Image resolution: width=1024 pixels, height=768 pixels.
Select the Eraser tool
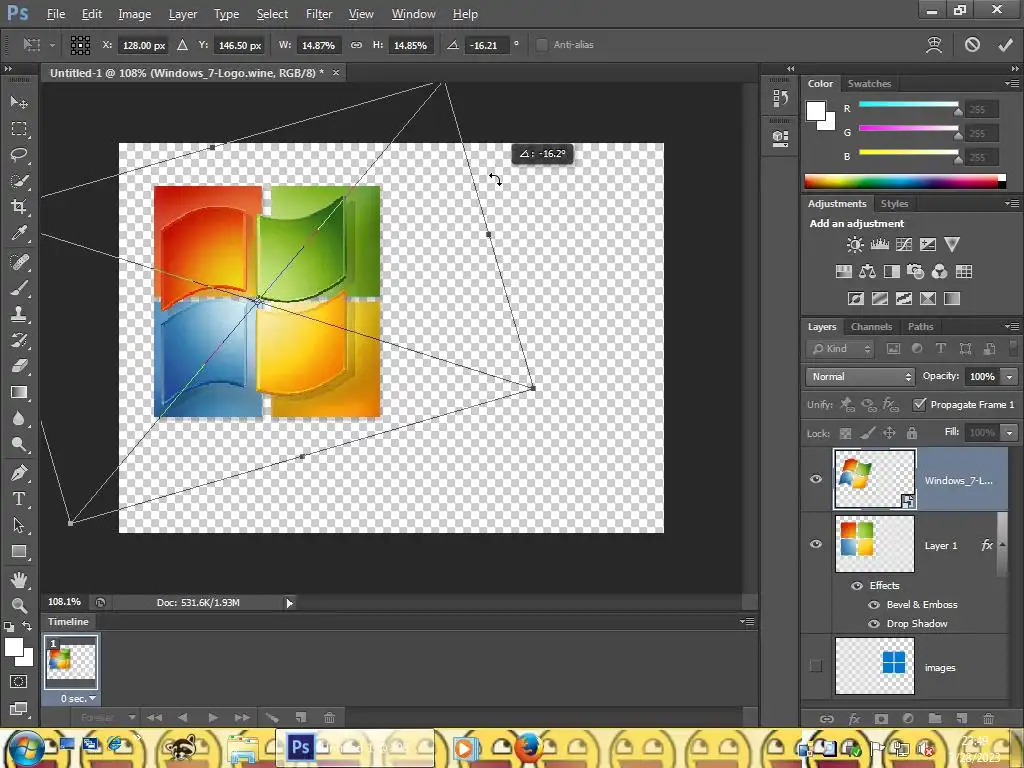(19, 366)
